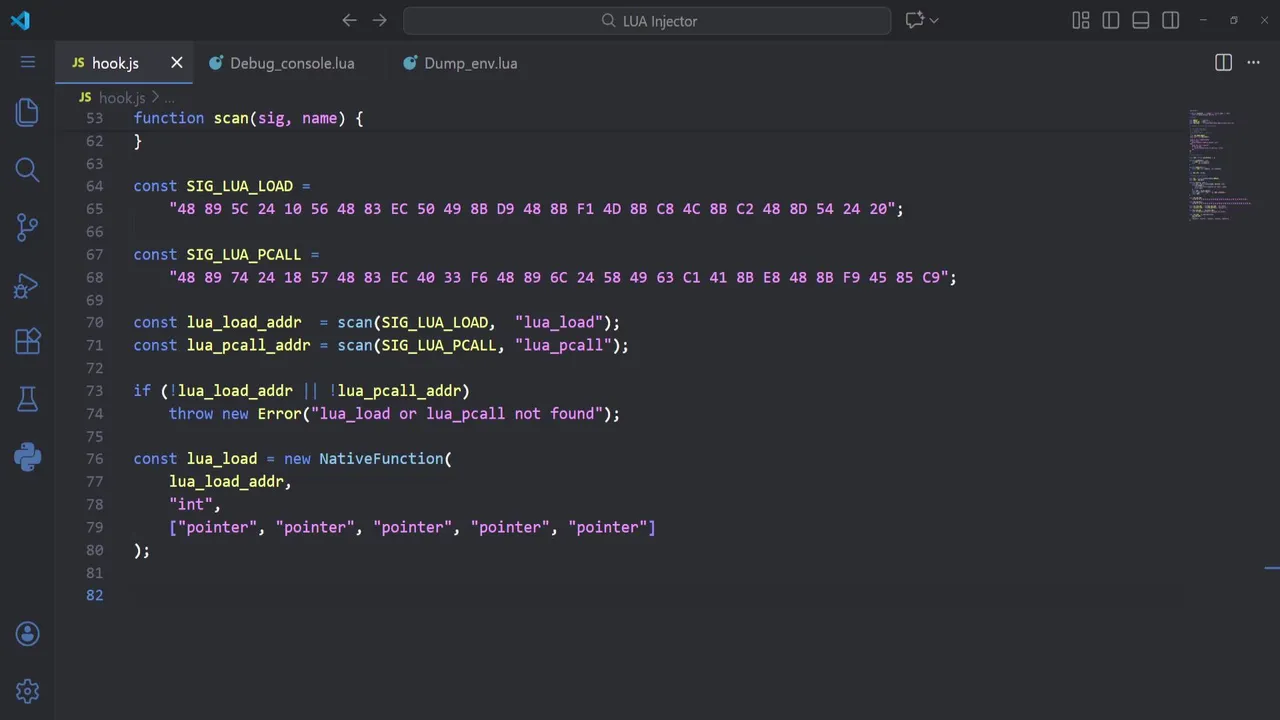Viewport: 1280px width, 720px height.
Task: Open the hamburger application menu
Action: click(x=27, y=63)
